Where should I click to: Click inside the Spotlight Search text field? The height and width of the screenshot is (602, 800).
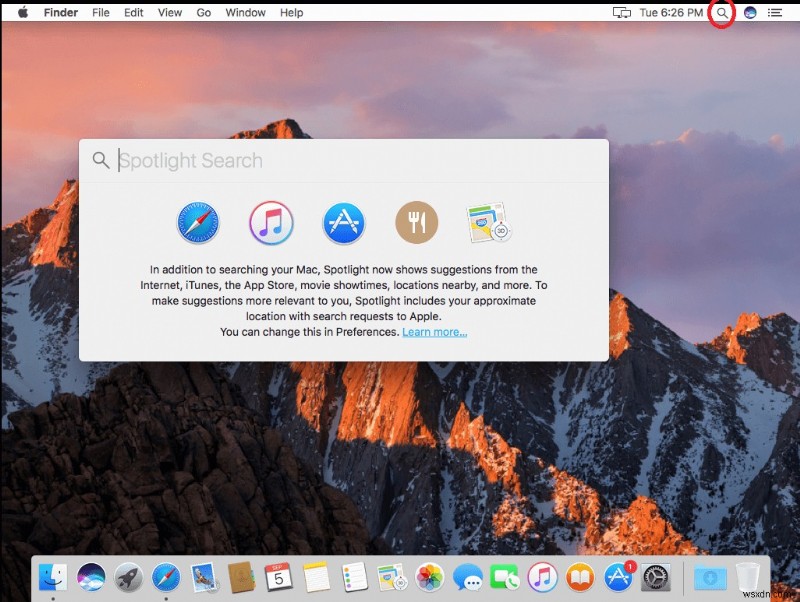click(300, 160)
